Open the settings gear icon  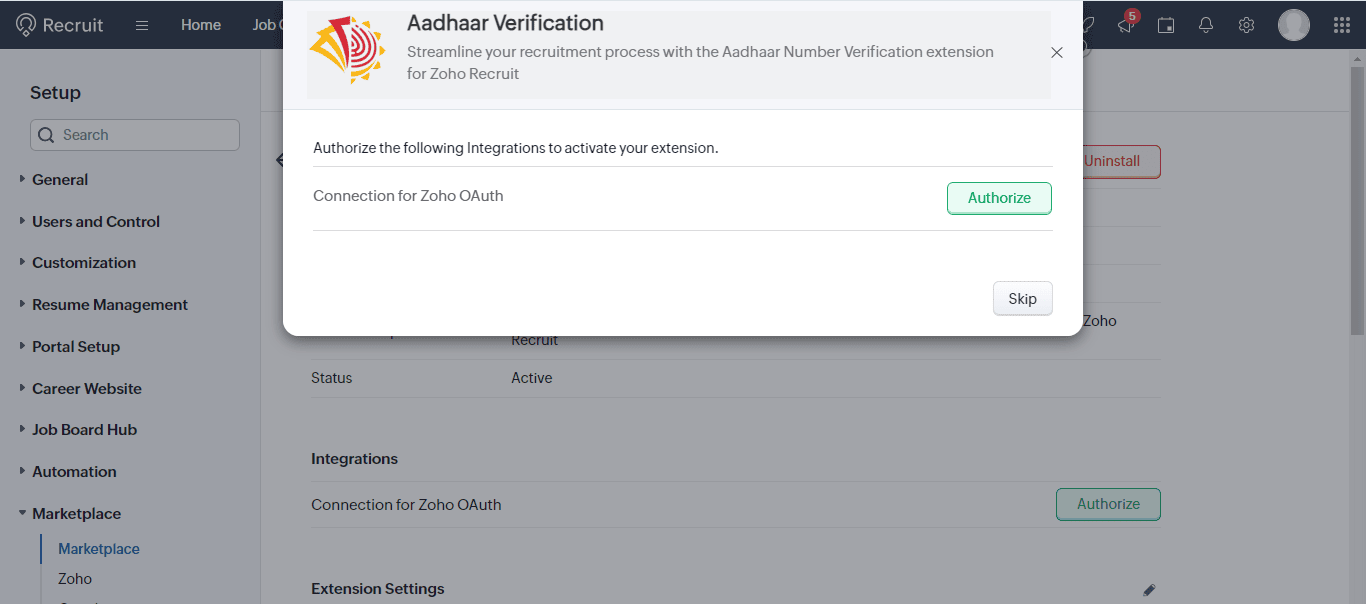tap(1246, 25)
